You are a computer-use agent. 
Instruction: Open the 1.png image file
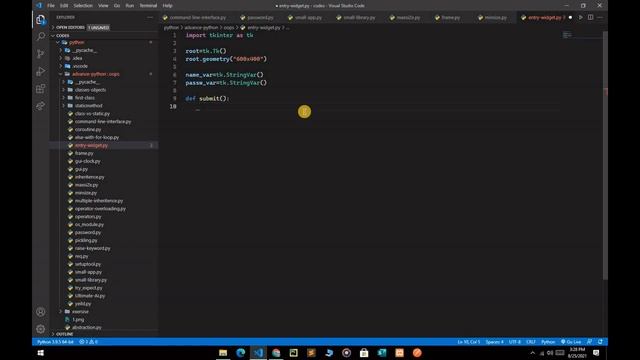(x=78, y=320)
